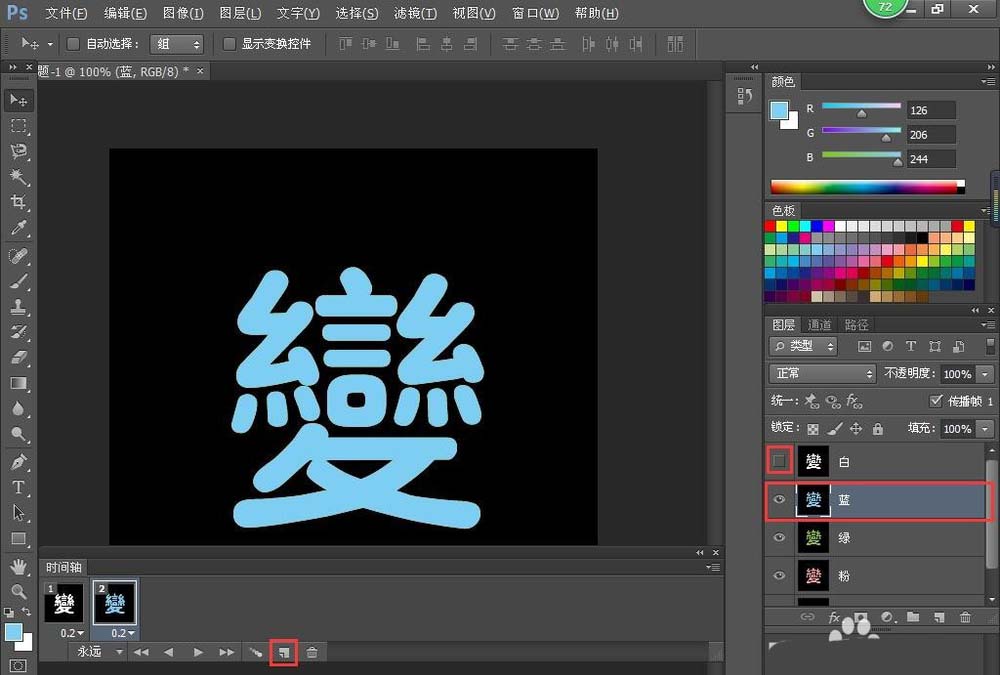This screenshot has width=1000, height=675.
Task: Hide the 绿 layer
Action: coord(779,538)
